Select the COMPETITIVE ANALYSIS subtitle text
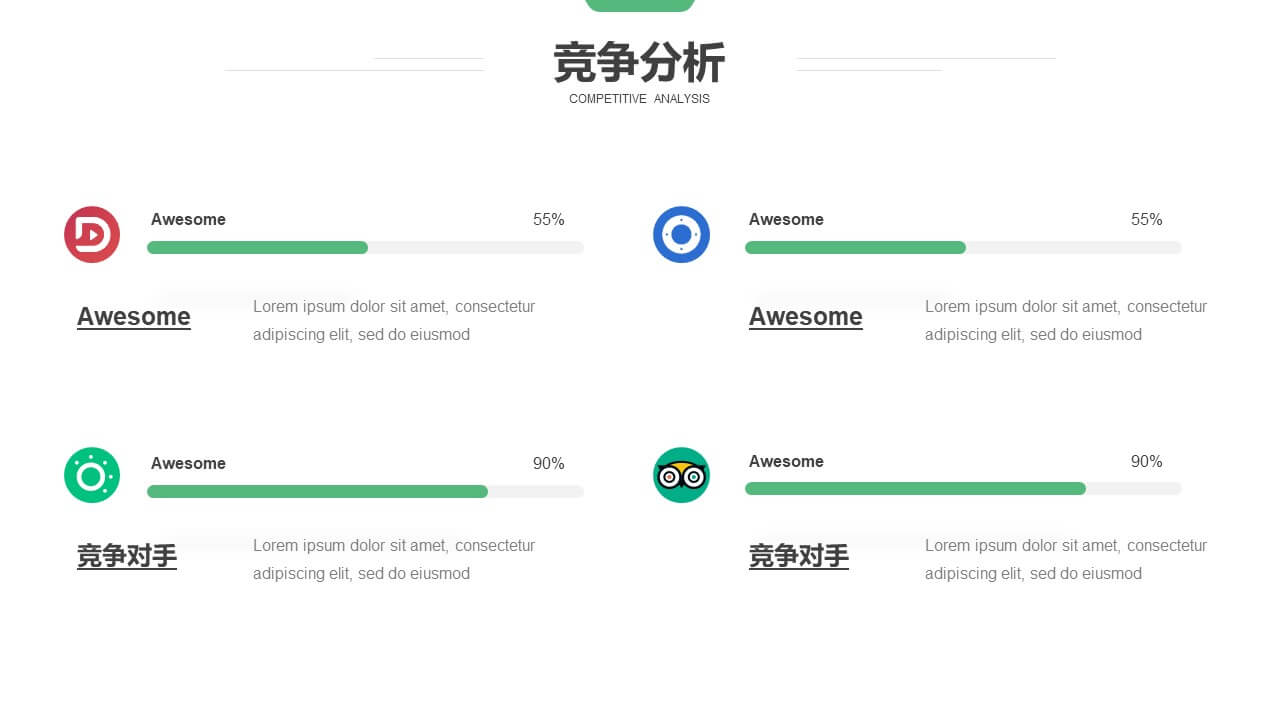The width and height of the screenshot is (1280, 720). 640,99
